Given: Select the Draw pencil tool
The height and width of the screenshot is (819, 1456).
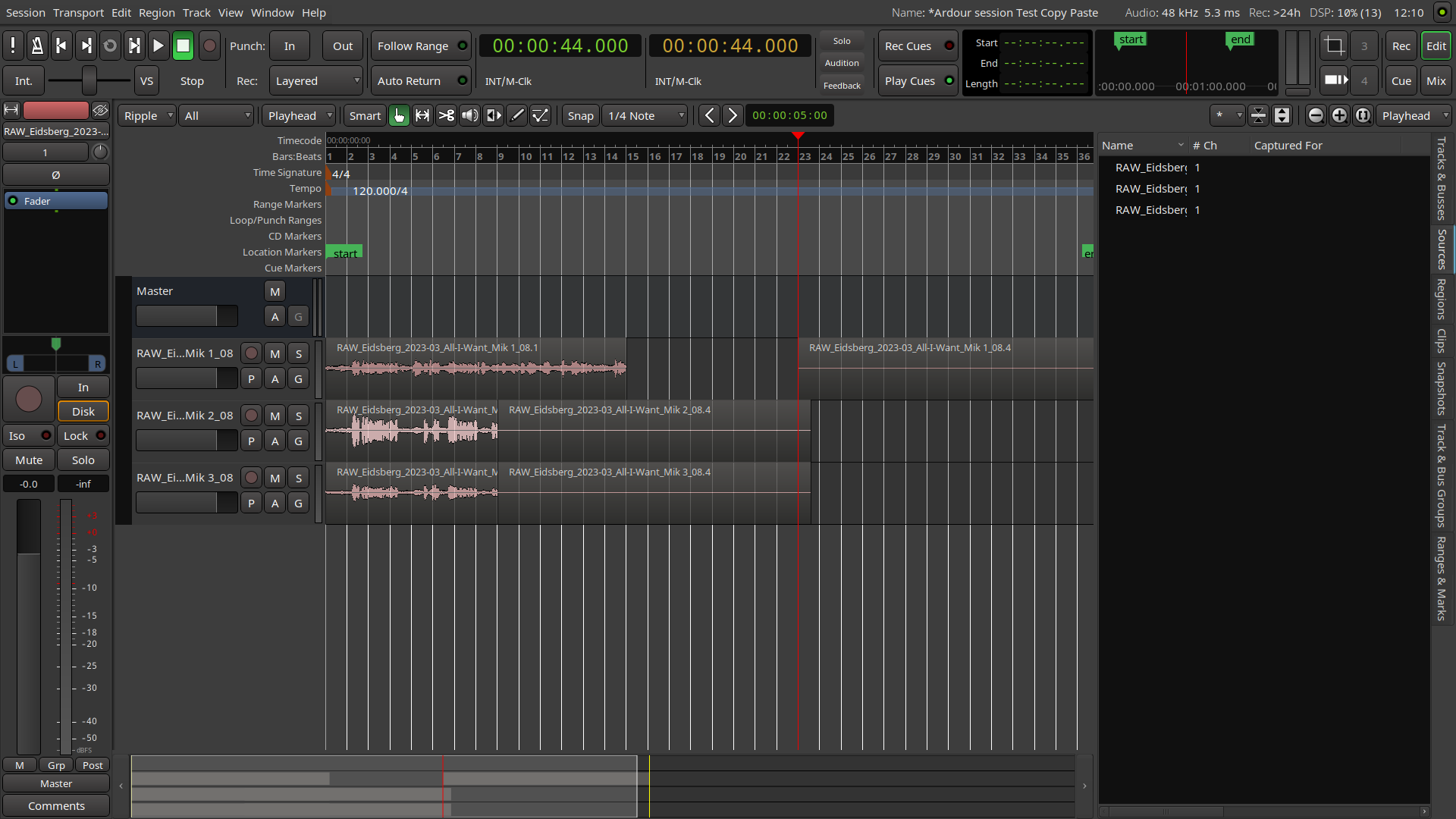Looking at the screenshot, I should point(517,115).
